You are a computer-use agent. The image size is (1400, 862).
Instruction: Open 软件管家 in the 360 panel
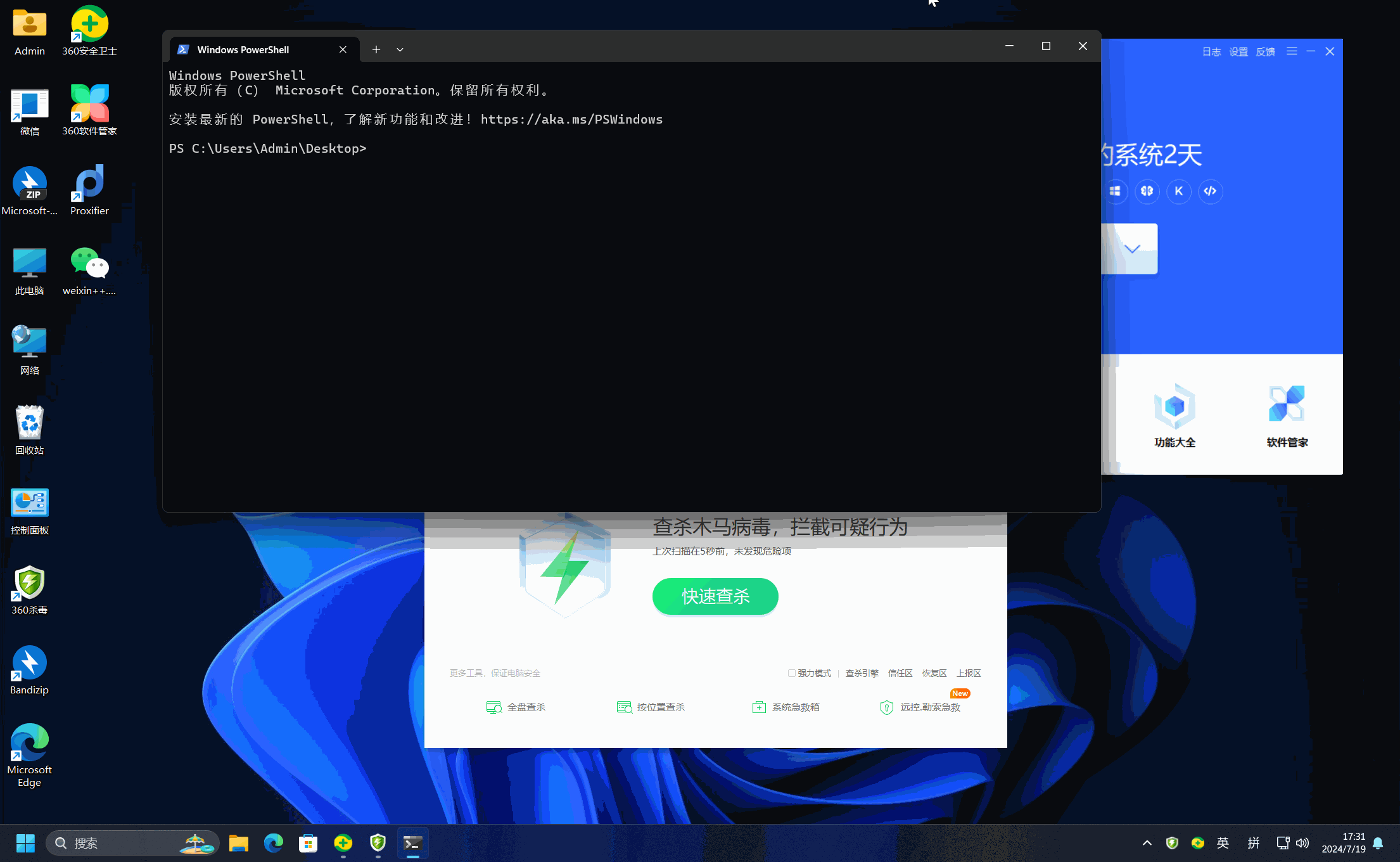[1287, 415]
